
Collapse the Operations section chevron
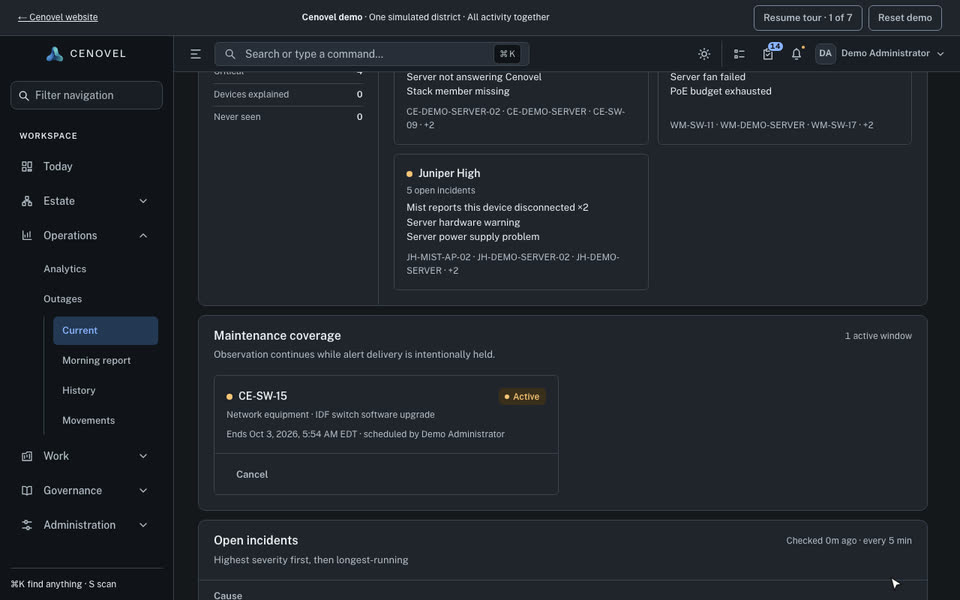[x=143, y=235]
